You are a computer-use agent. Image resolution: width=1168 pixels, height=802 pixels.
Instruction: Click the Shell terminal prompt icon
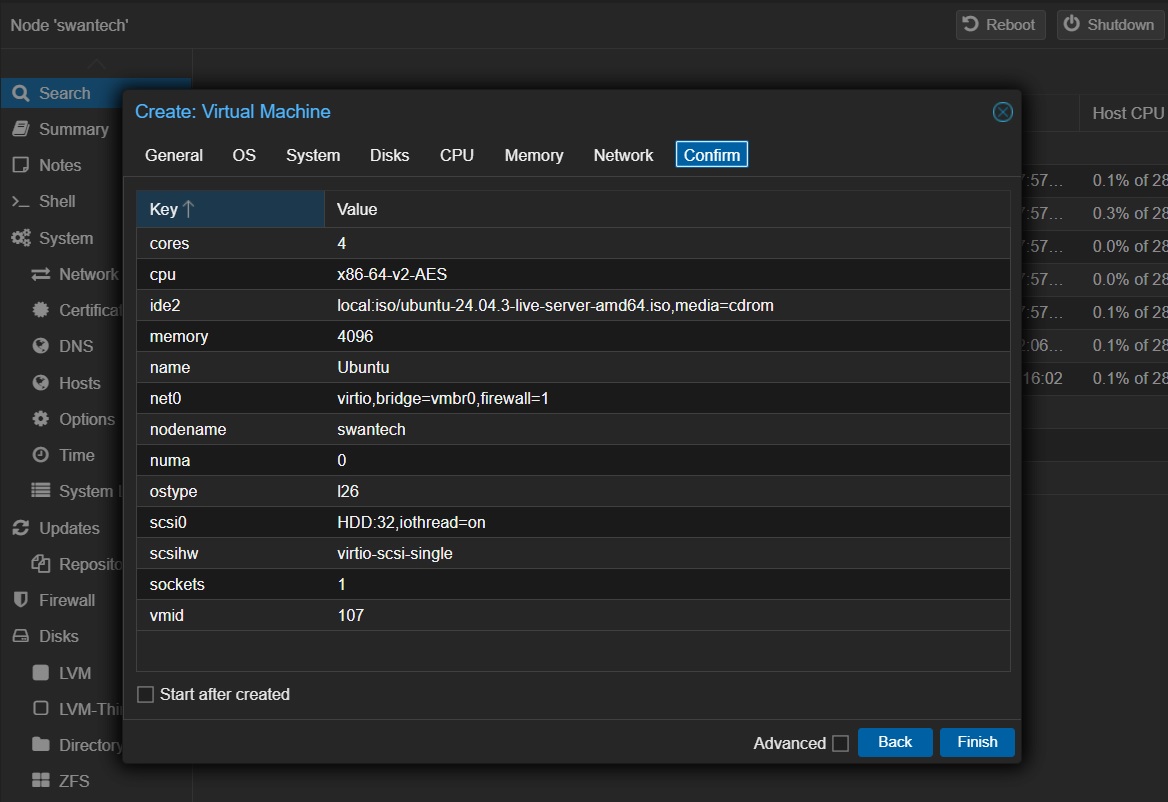click(21, 201)
